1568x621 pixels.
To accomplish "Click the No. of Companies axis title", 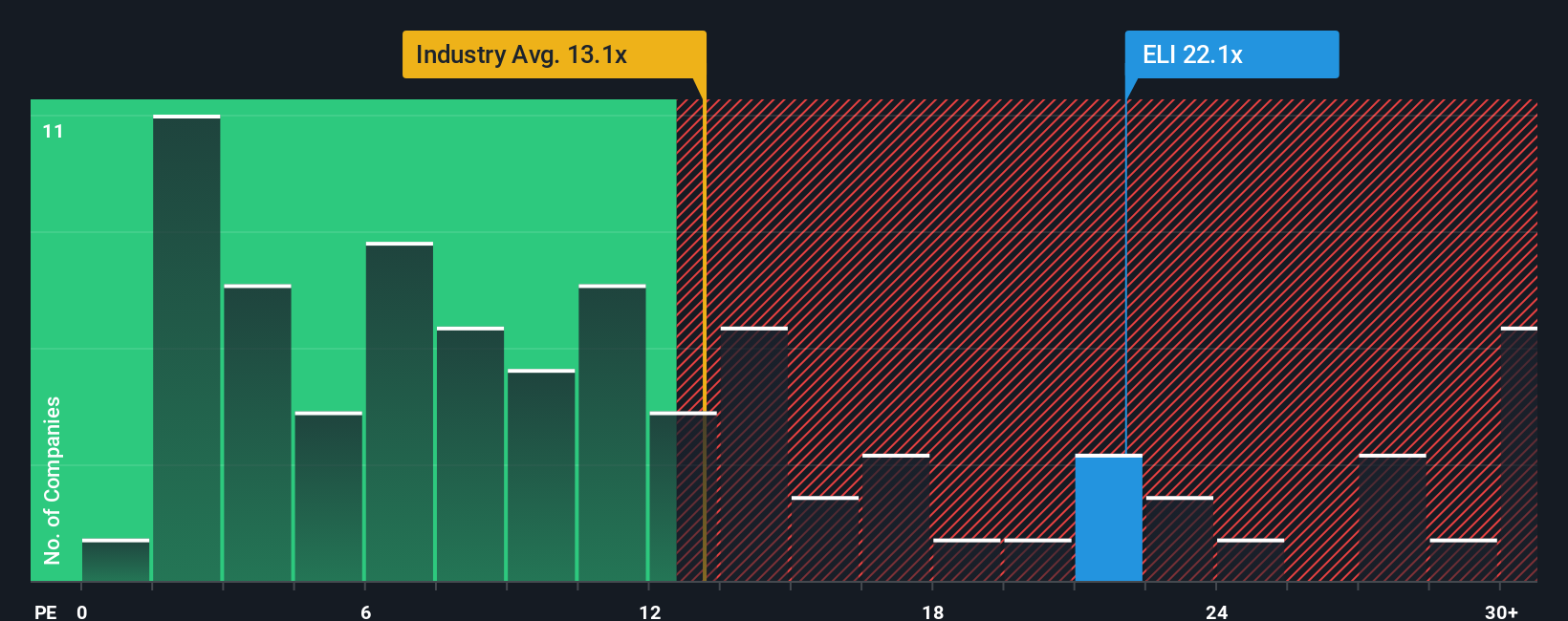I will (x=52, y=480).
